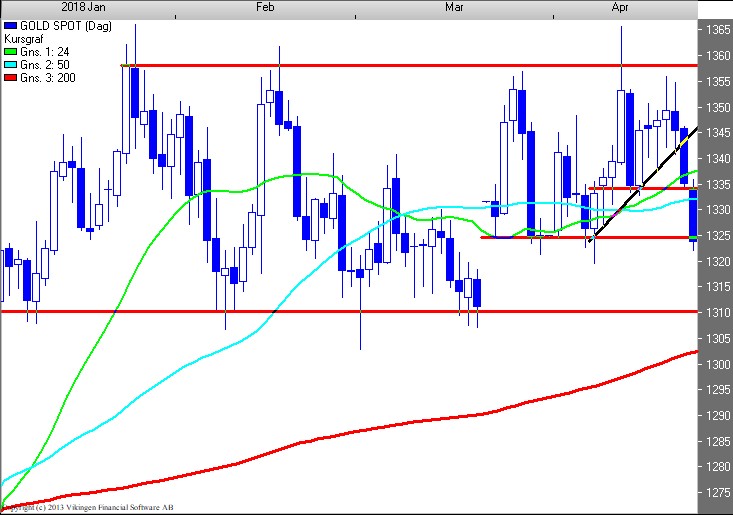Click the 1280 price axis label
The height and width of the screenshot is (515, 733).
coord(718,467)
